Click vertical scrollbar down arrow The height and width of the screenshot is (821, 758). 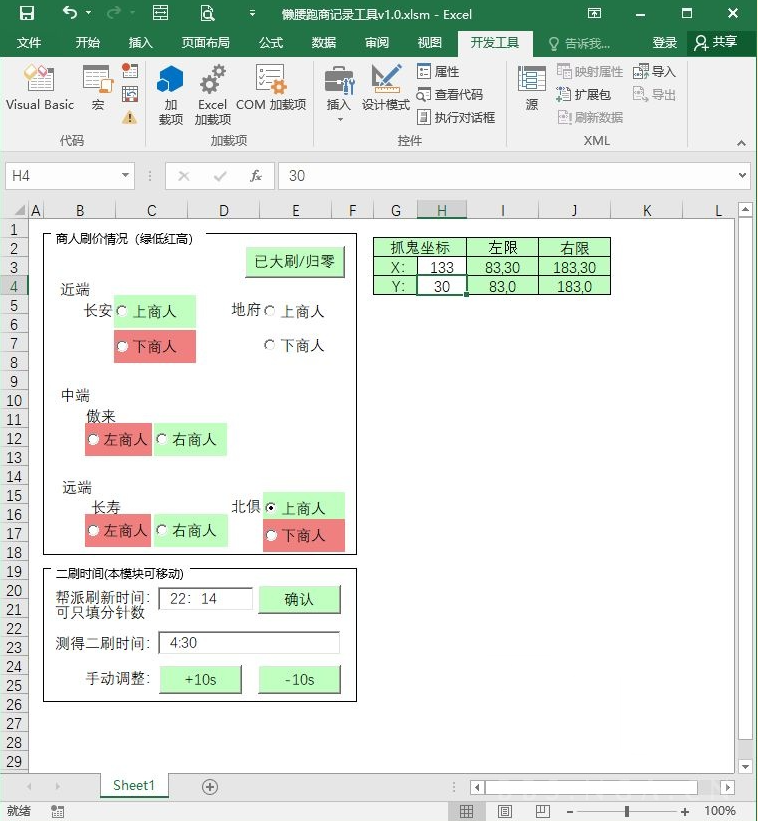(745, 766)
